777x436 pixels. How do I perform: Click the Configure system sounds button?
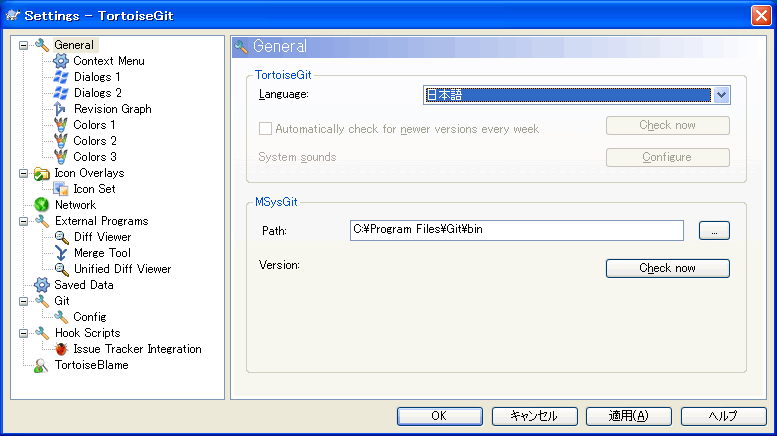667,157
